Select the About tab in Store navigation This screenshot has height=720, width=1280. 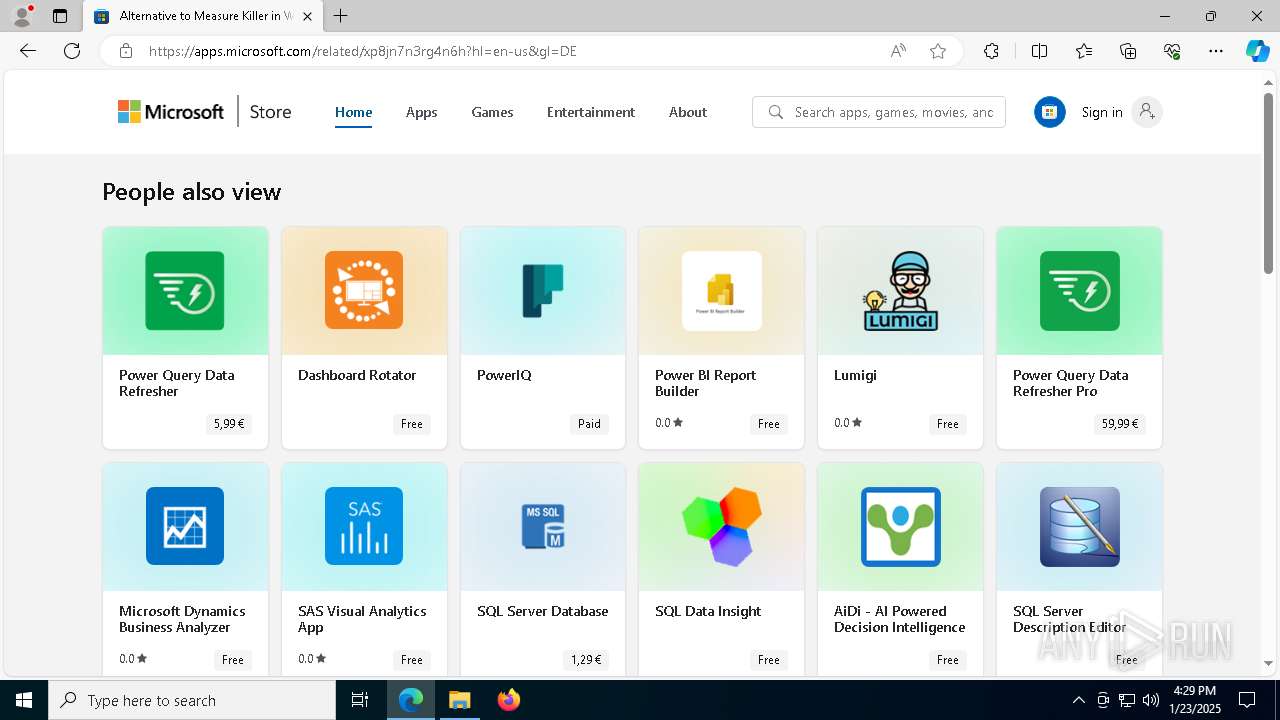(x=688, y=112)
